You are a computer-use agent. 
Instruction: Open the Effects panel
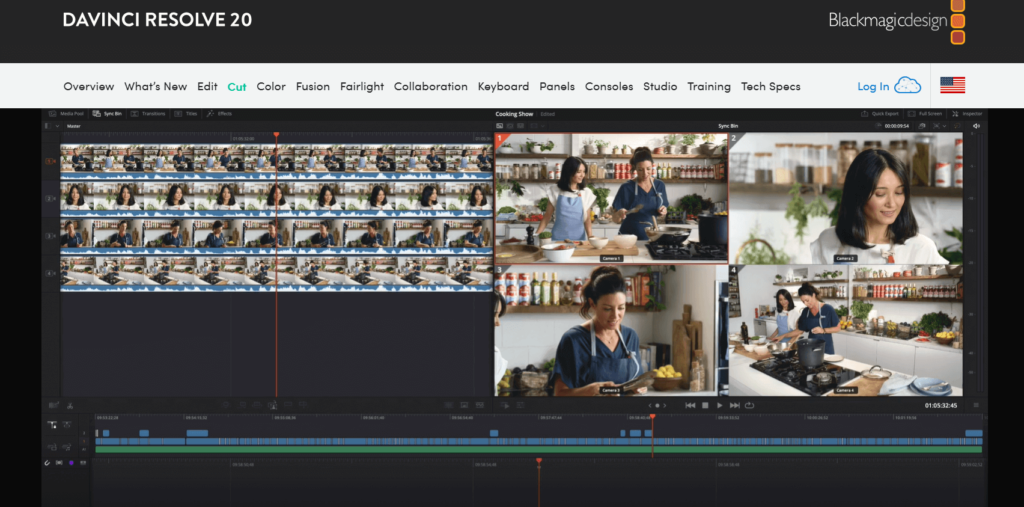coord(219,114)
